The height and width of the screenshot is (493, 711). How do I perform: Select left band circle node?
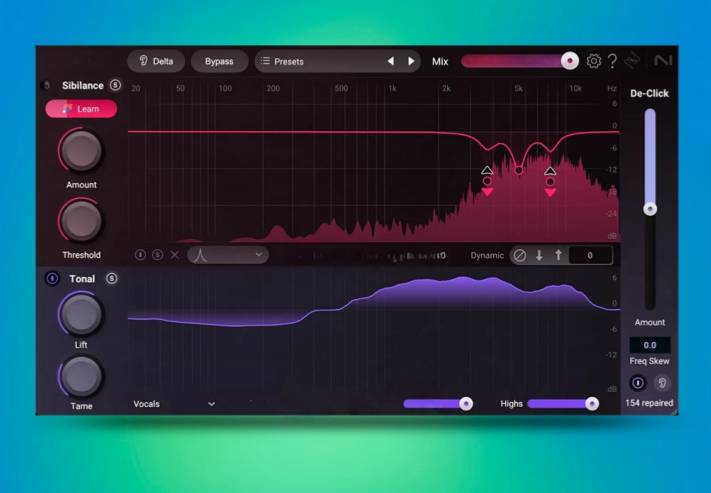[487, 181]
